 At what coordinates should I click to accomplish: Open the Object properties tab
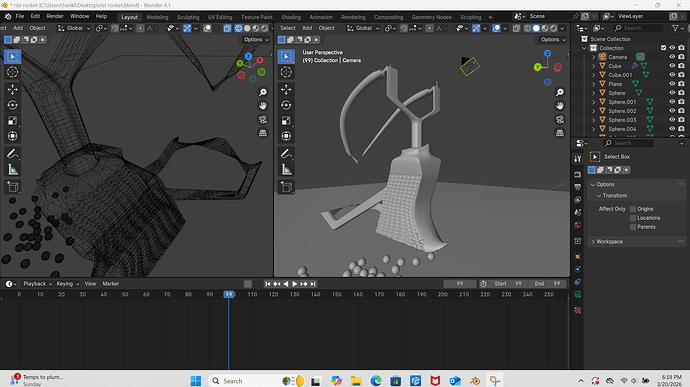point(578,256)
